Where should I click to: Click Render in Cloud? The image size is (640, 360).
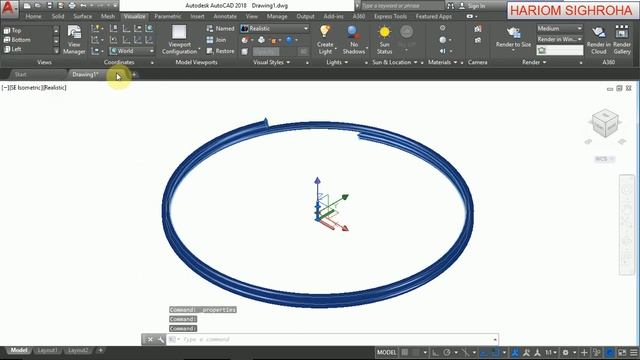click(599, 40)
